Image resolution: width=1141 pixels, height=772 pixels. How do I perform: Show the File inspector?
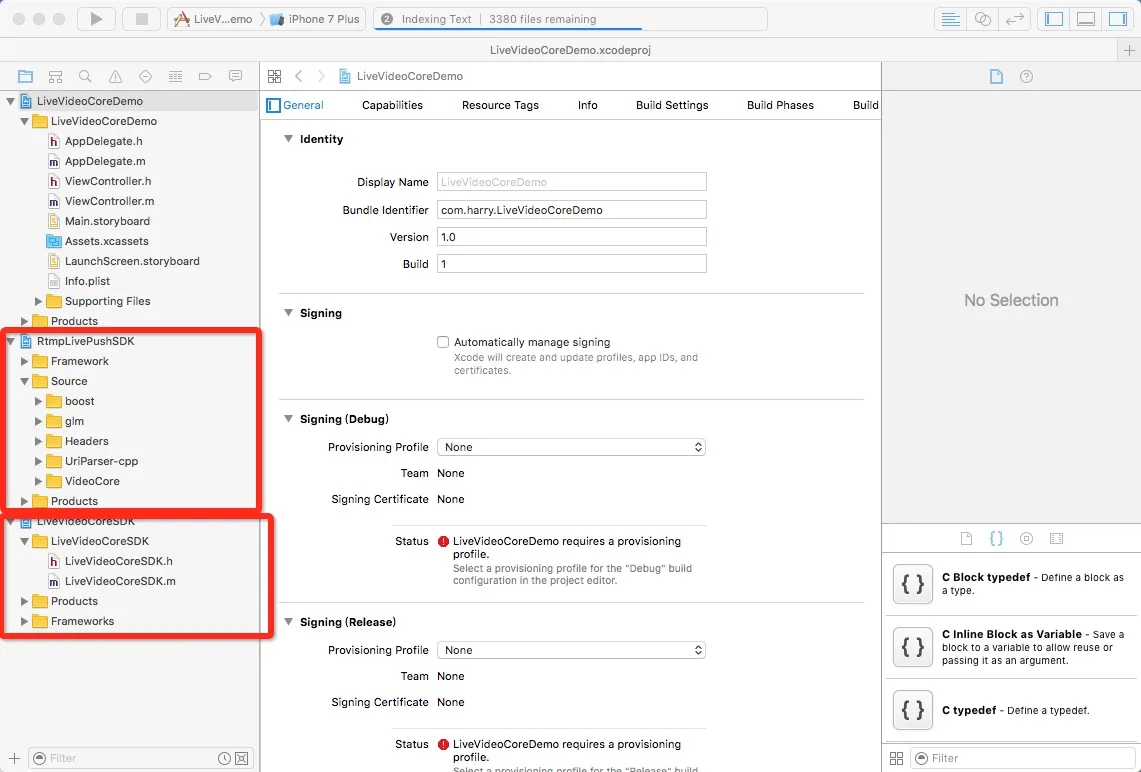(x=996, y=76)
